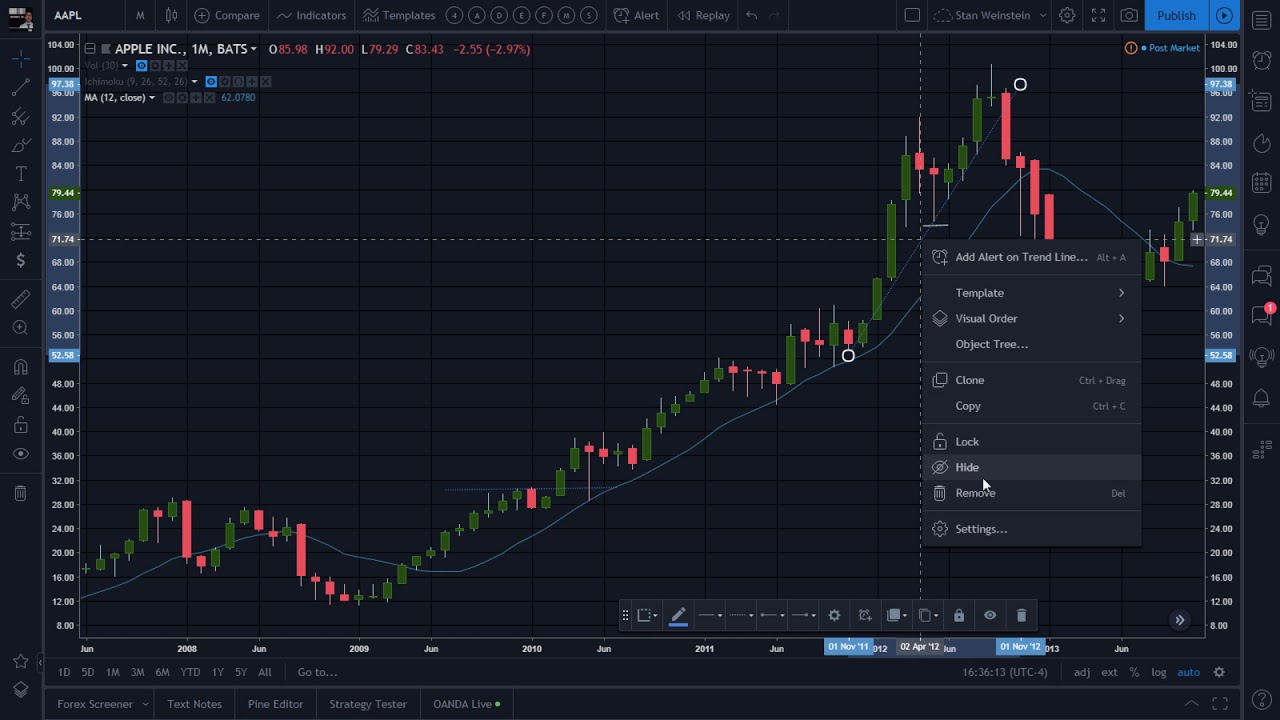
Task: Select the zoom-in magnifier tool
Action: 20,328
